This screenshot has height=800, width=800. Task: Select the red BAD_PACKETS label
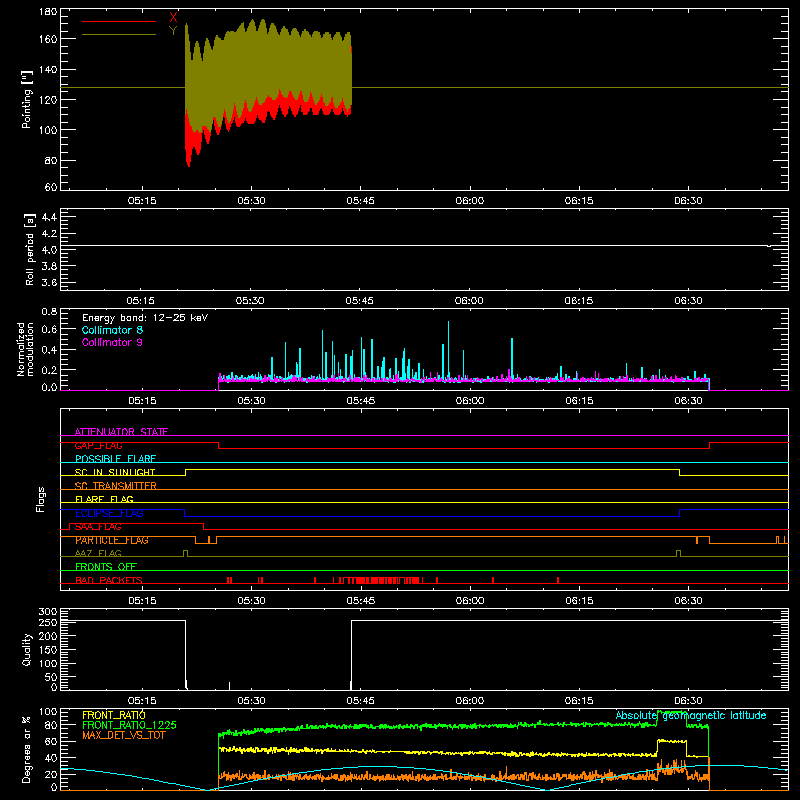[109, 580]
